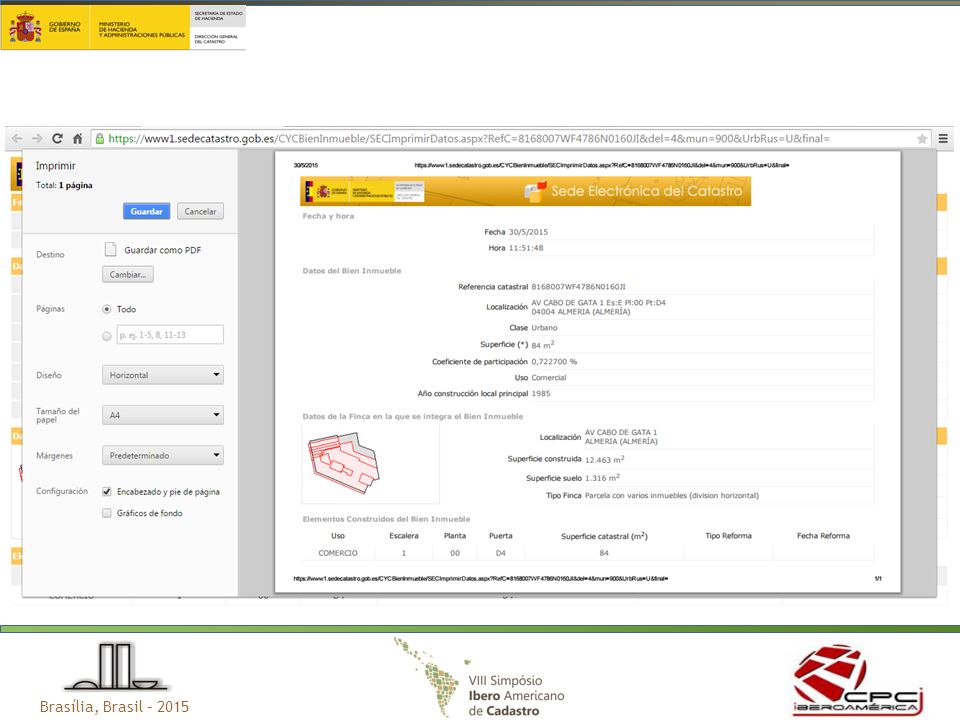Click the Cambiar... destination button
This screenshot has width=960, height=720.
(128, 274)
